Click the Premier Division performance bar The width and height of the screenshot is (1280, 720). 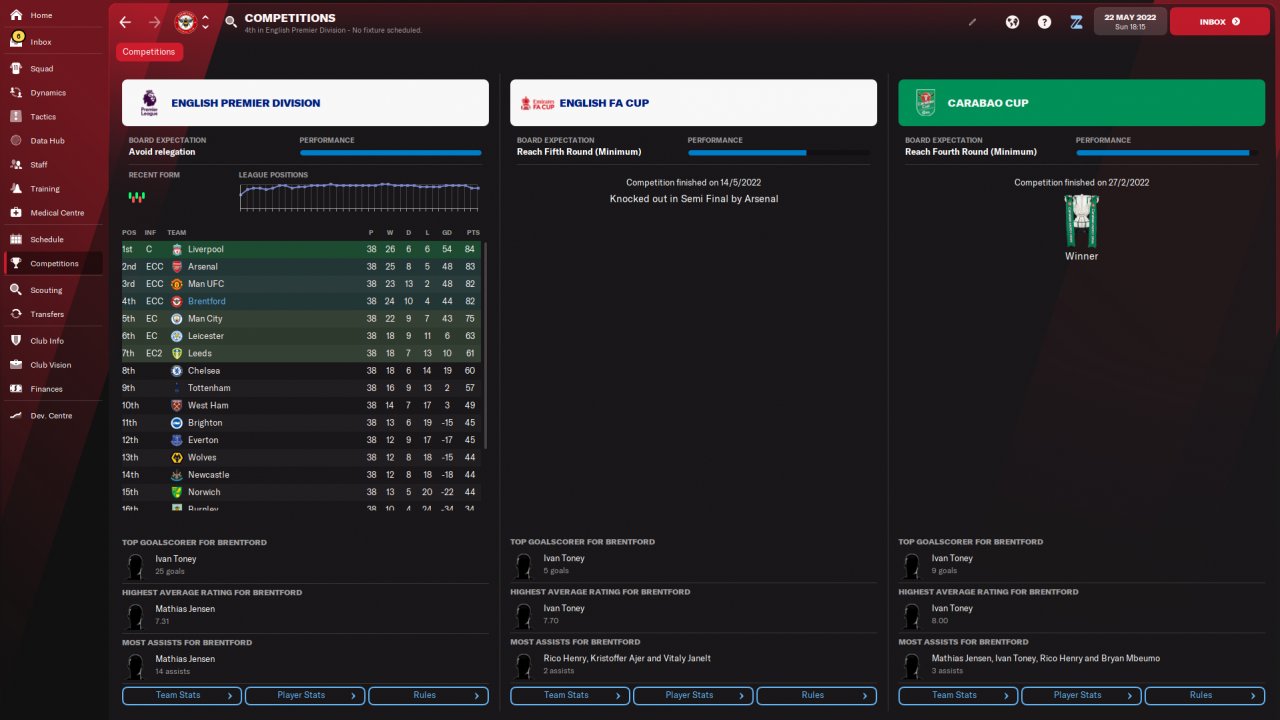coord(390,153)
